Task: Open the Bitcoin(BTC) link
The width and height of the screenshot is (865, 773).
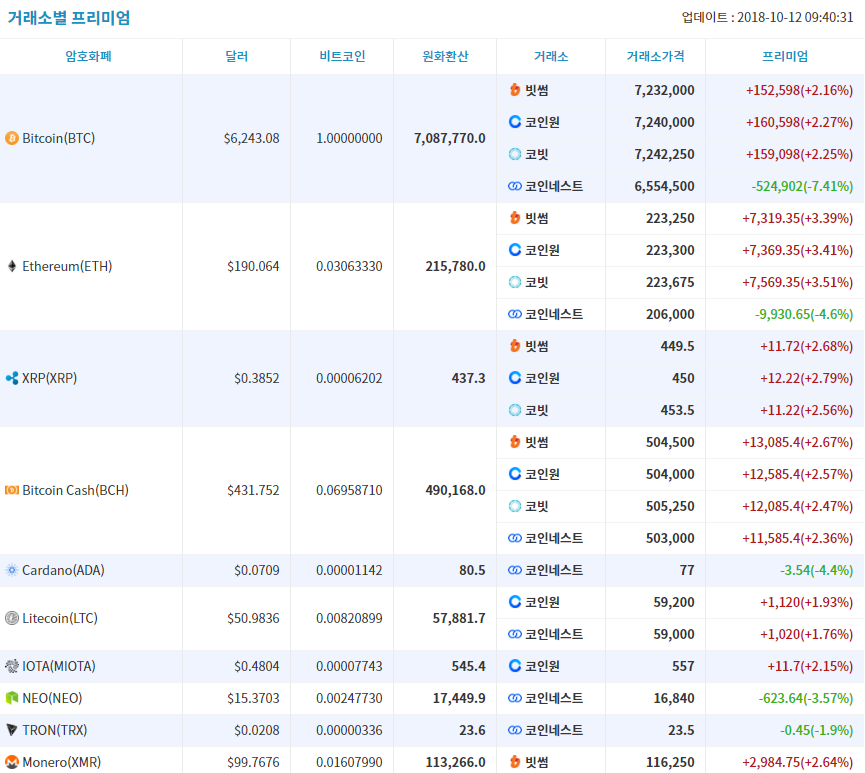Action: (x=58, y=138)
